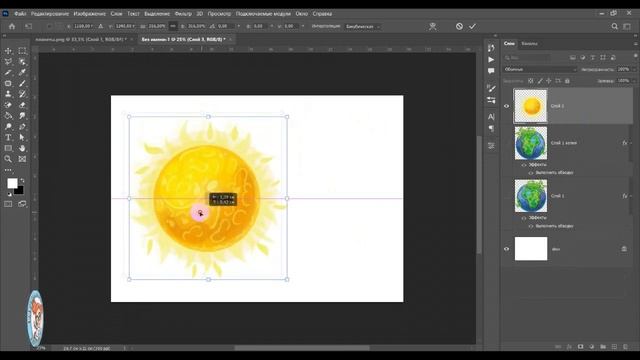Screen dimensions: 640x360
Task: Hide the top sun layer Слой 3
Action: tap(507, 106)
